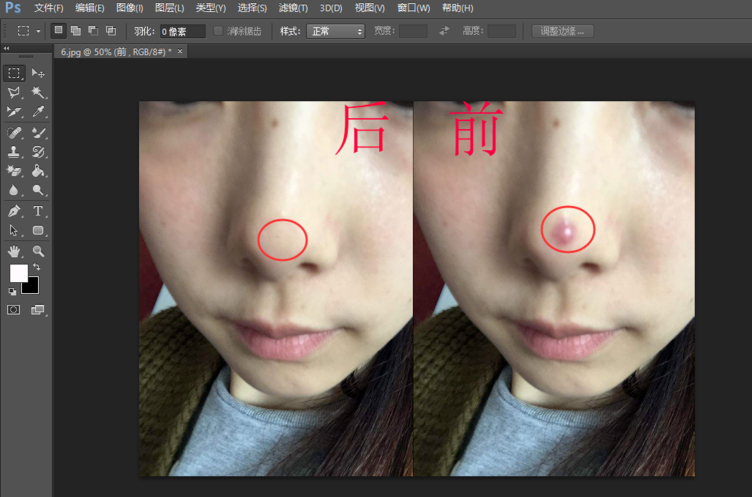Toggle Quick Mask mode

(x=14, y=310)
